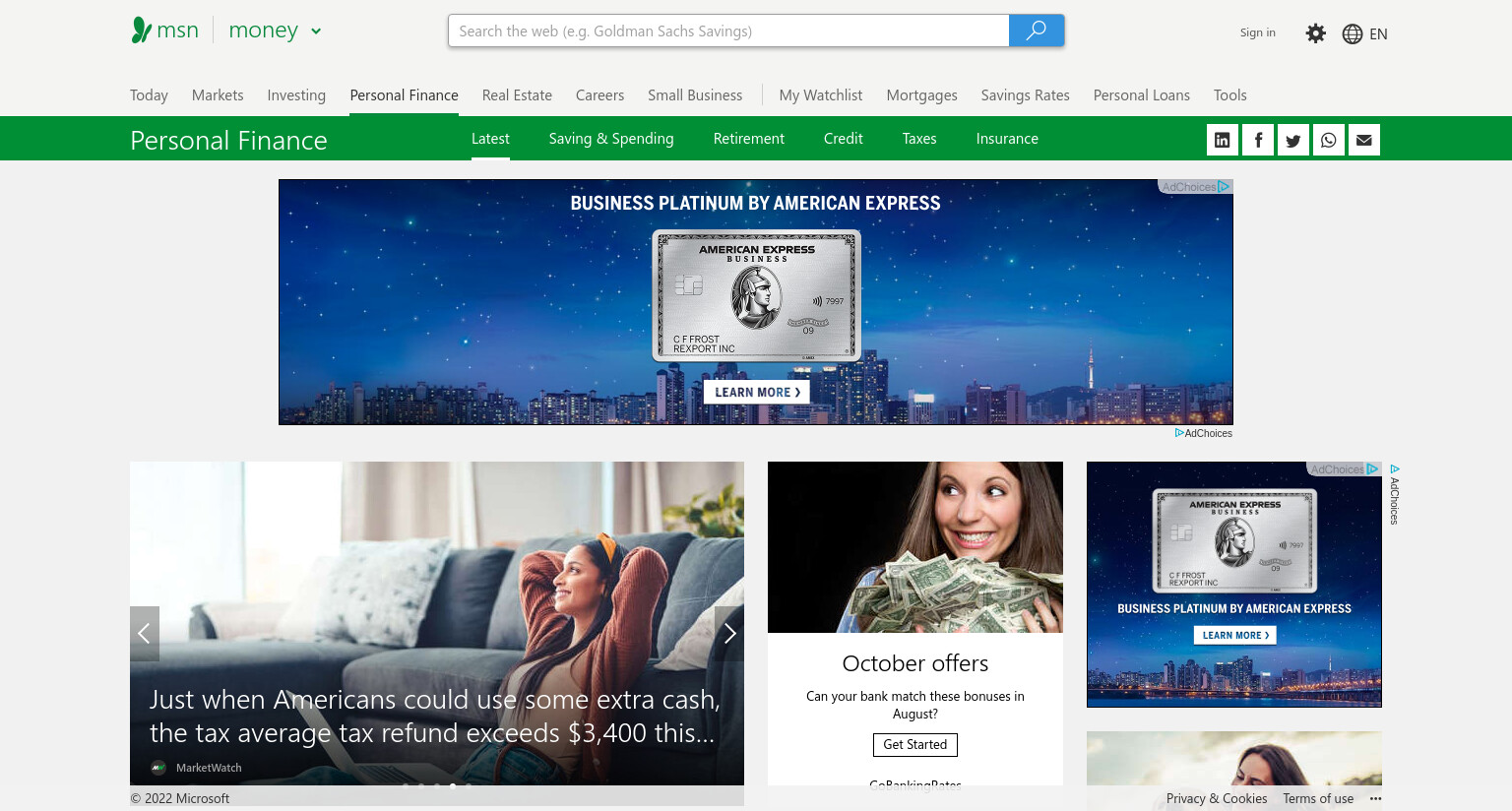1512x811 pixels.
Task: Click the American Express card image in the banner
Action: point(757,295)
